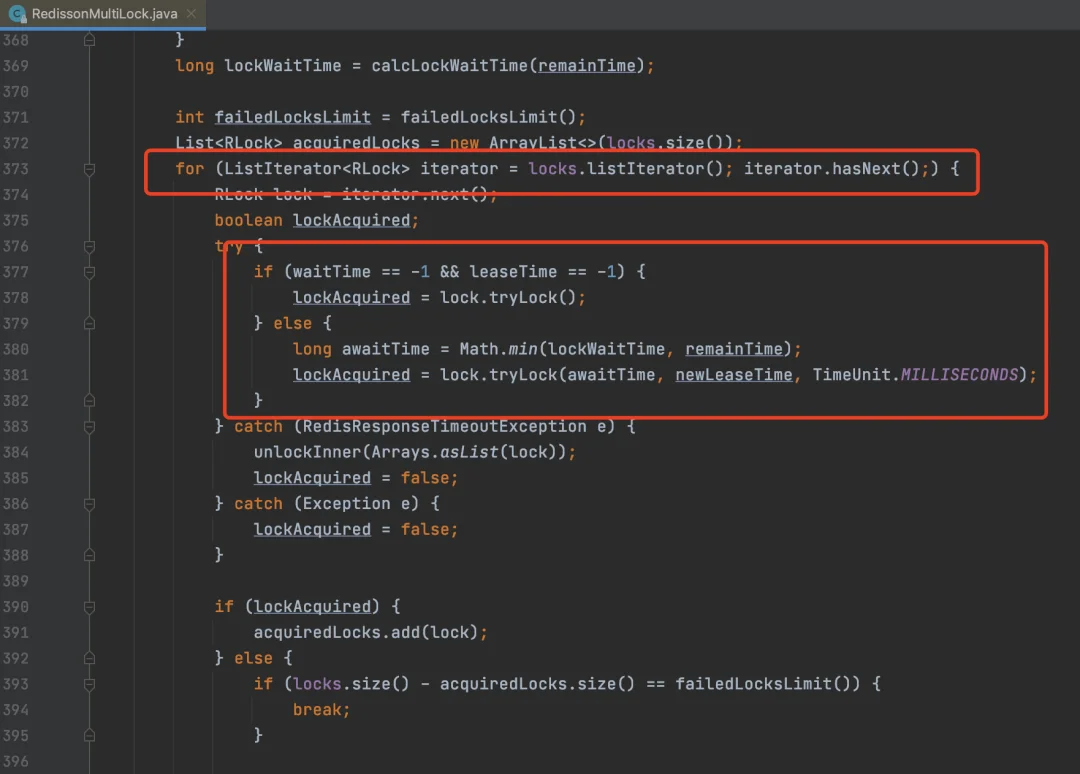Collapse the for loop at line 373
The width and height of the screenshot is (1080, 774).
90,169
